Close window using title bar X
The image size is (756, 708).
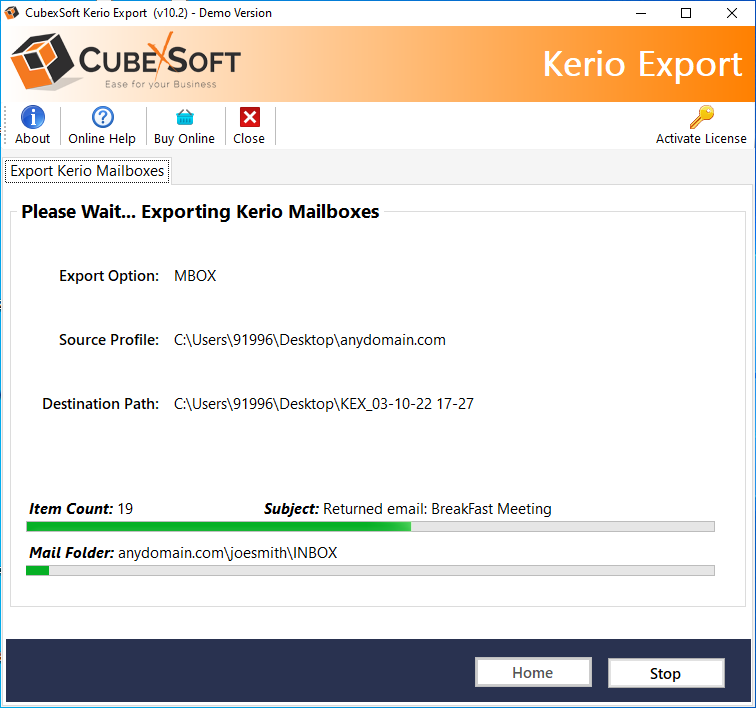pyautogui.click(x=731, y=13)
